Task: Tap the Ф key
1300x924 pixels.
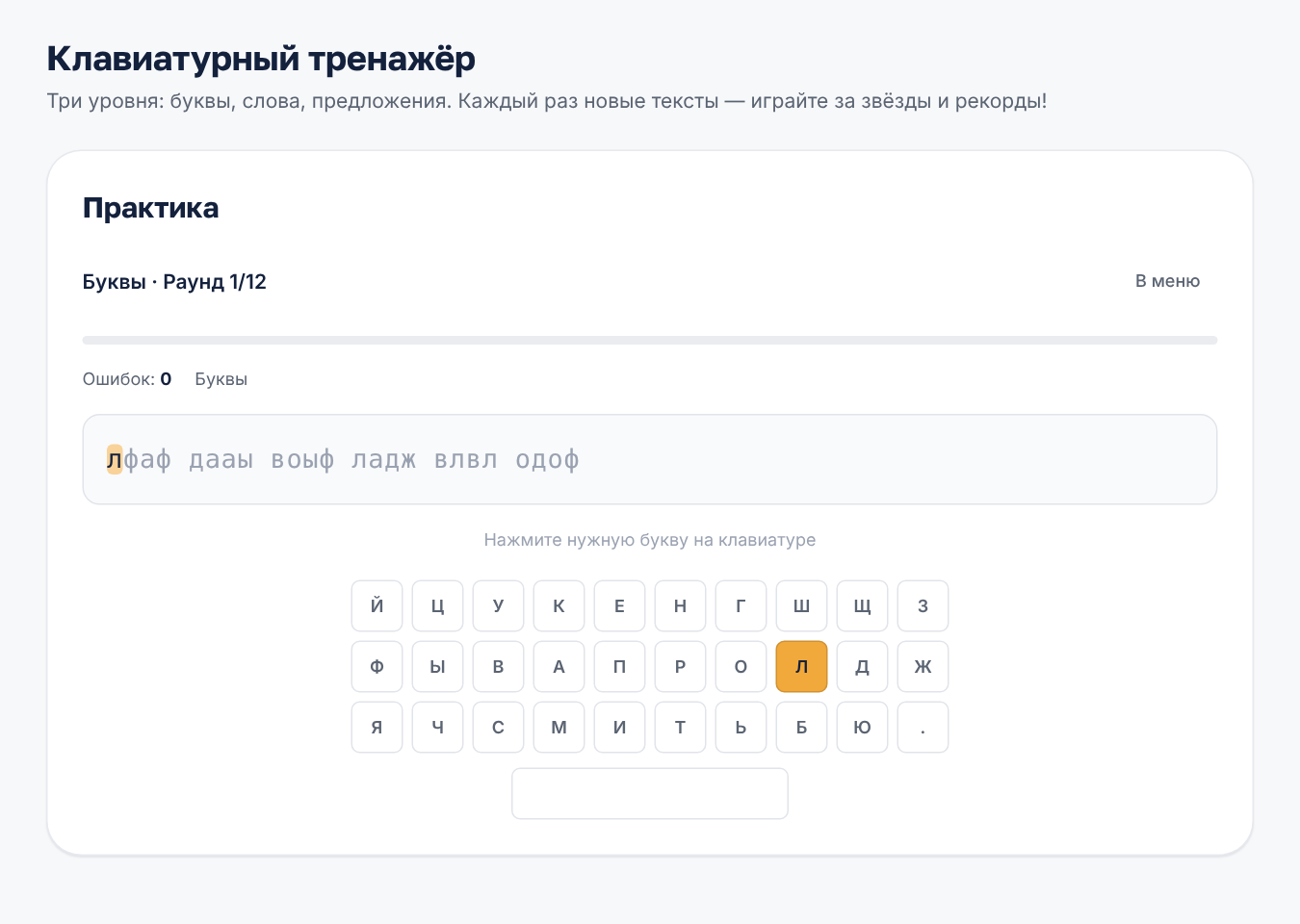Action: (377, 666)
